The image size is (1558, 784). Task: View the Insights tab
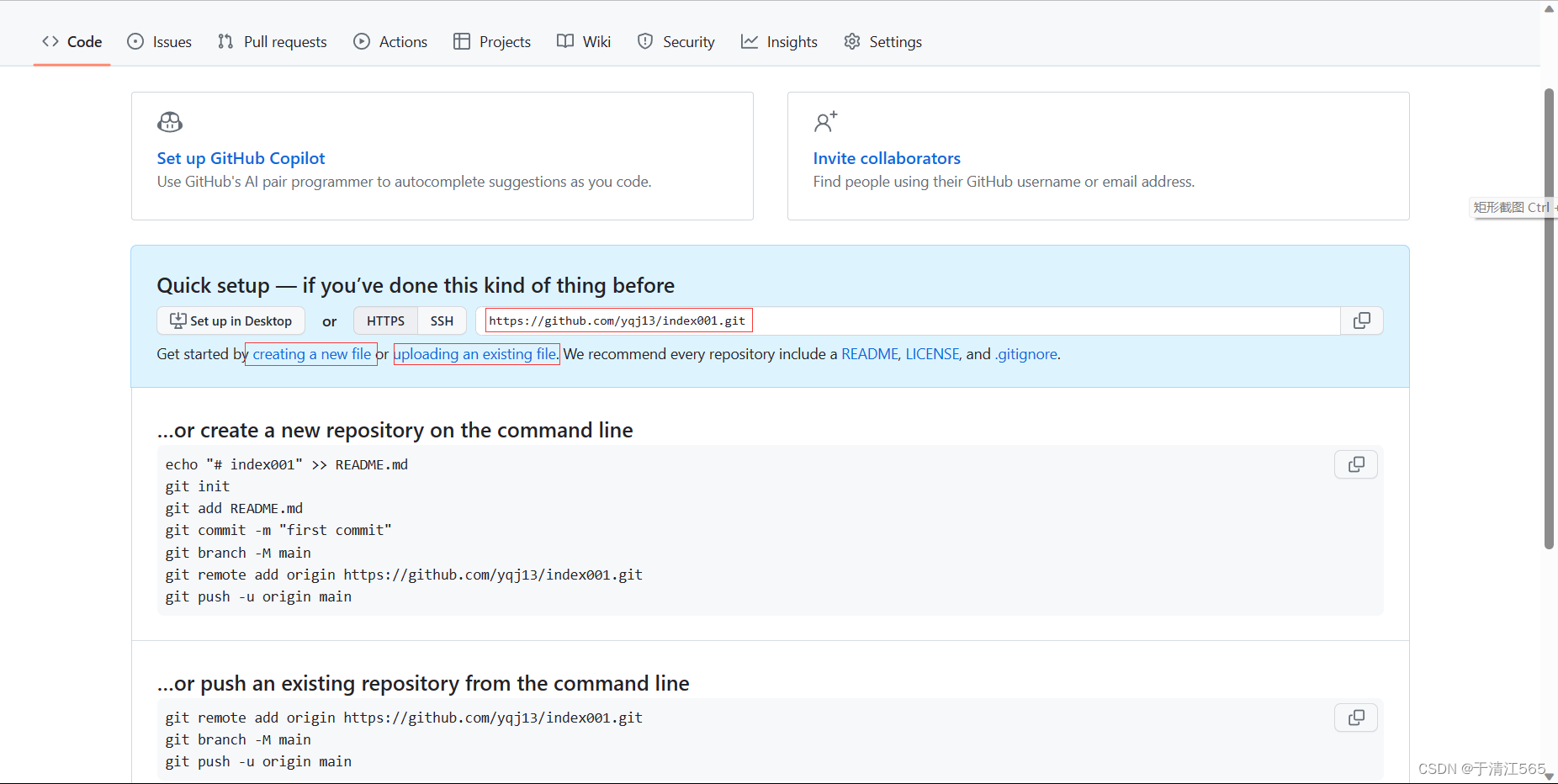click(779, 41)
